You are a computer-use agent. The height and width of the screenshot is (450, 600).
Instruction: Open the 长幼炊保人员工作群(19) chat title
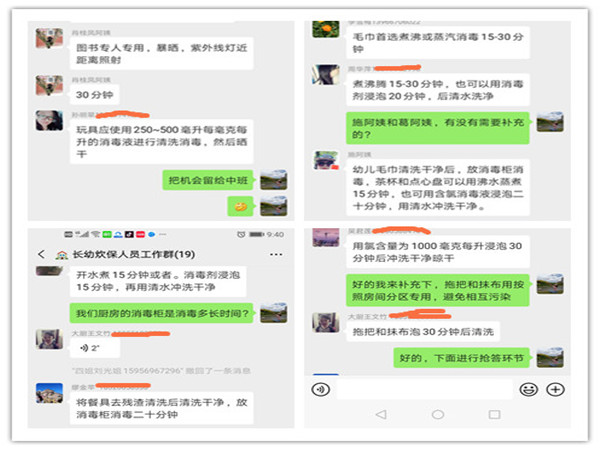tap(134, 254)
